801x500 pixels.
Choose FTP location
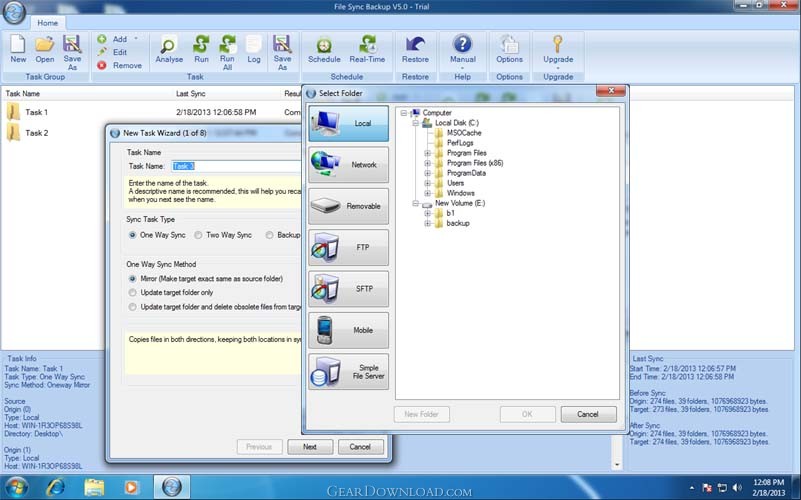click(348, 248)
